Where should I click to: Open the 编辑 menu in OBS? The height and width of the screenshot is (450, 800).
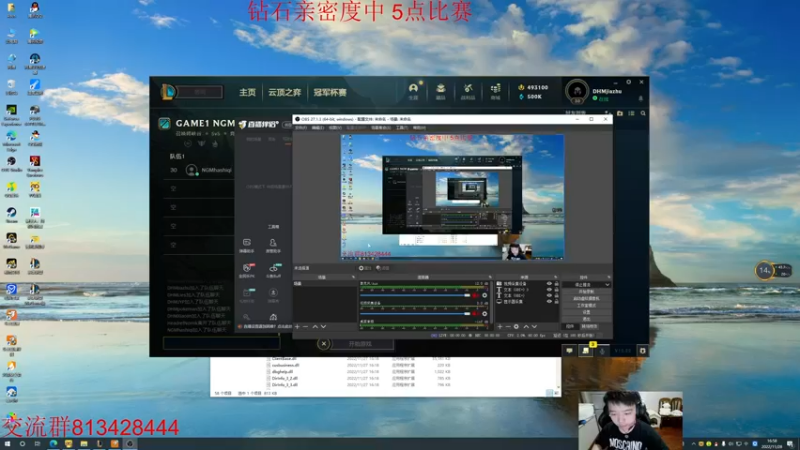pos(318,128)
